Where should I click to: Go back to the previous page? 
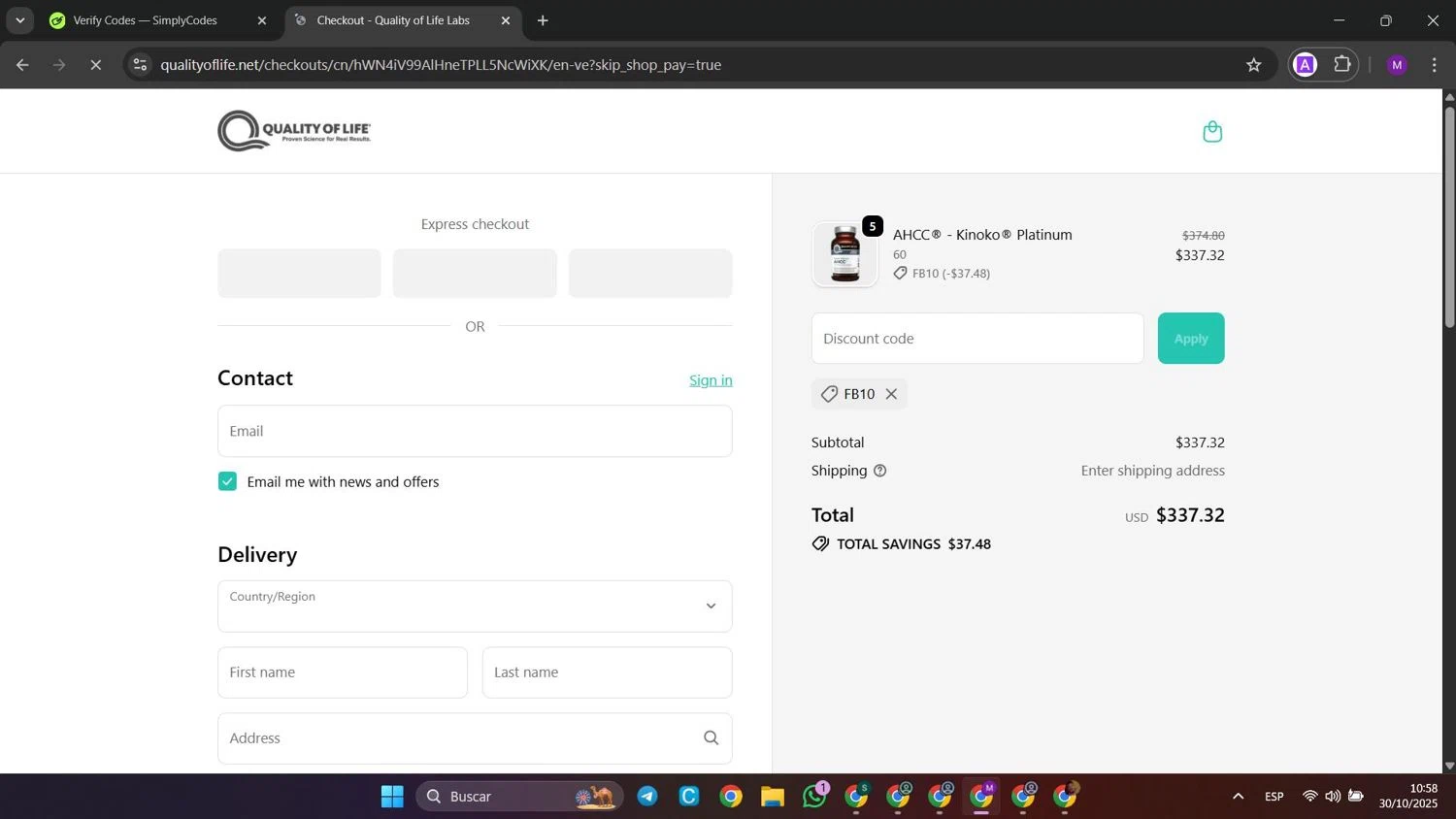[x=22, y=65]
